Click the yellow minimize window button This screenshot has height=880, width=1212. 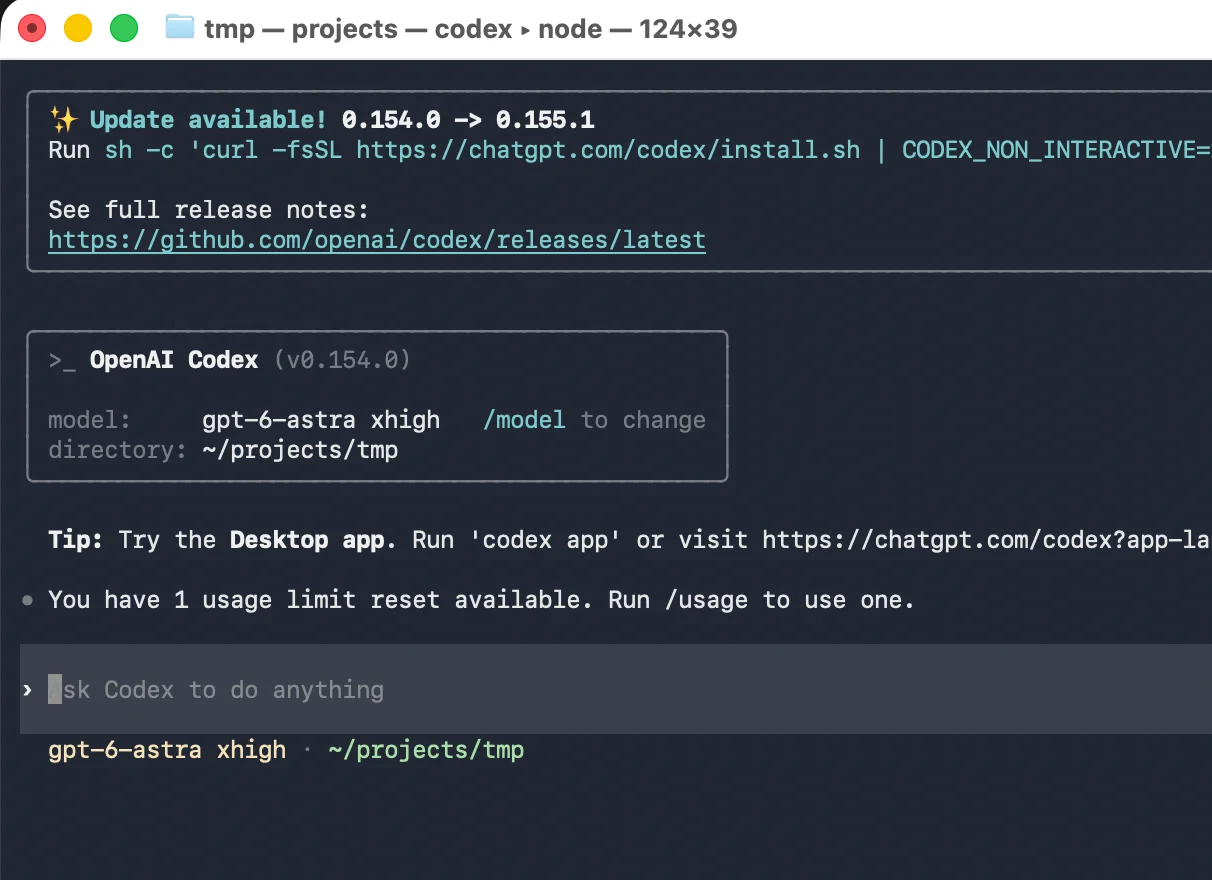(x=78, y=29)
